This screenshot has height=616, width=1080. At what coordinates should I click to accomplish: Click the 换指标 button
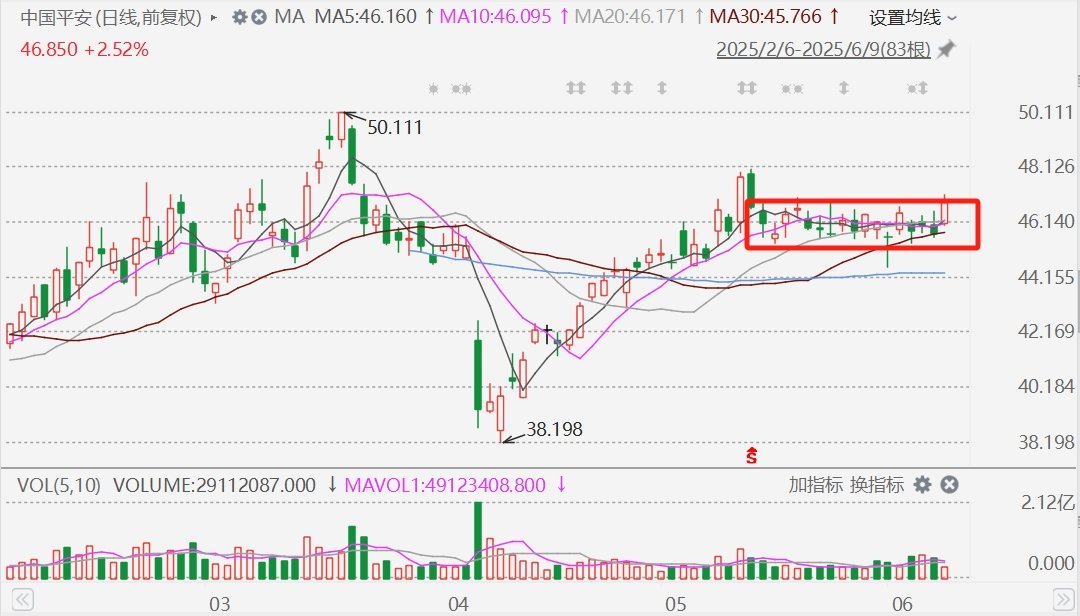click(876, 484)
